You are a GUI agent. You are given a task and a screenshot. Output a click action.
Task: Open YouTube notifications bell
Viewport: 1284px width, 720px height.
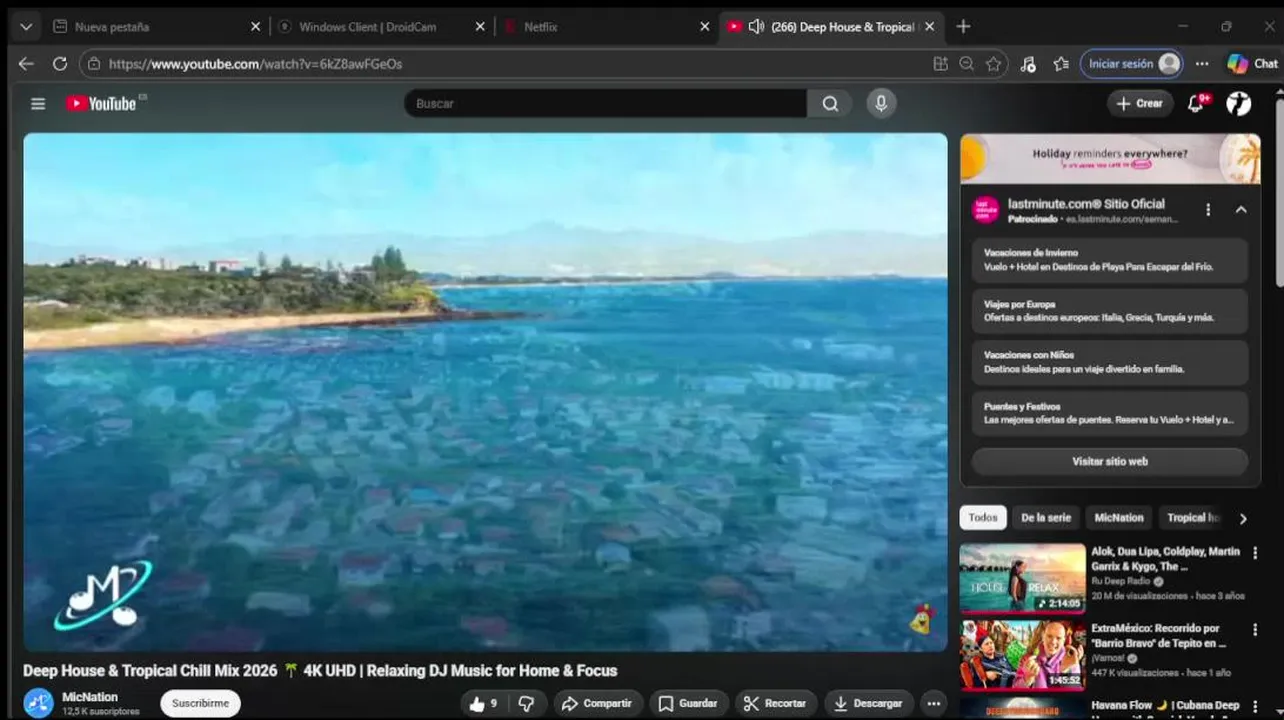(x=1196, y=104)
